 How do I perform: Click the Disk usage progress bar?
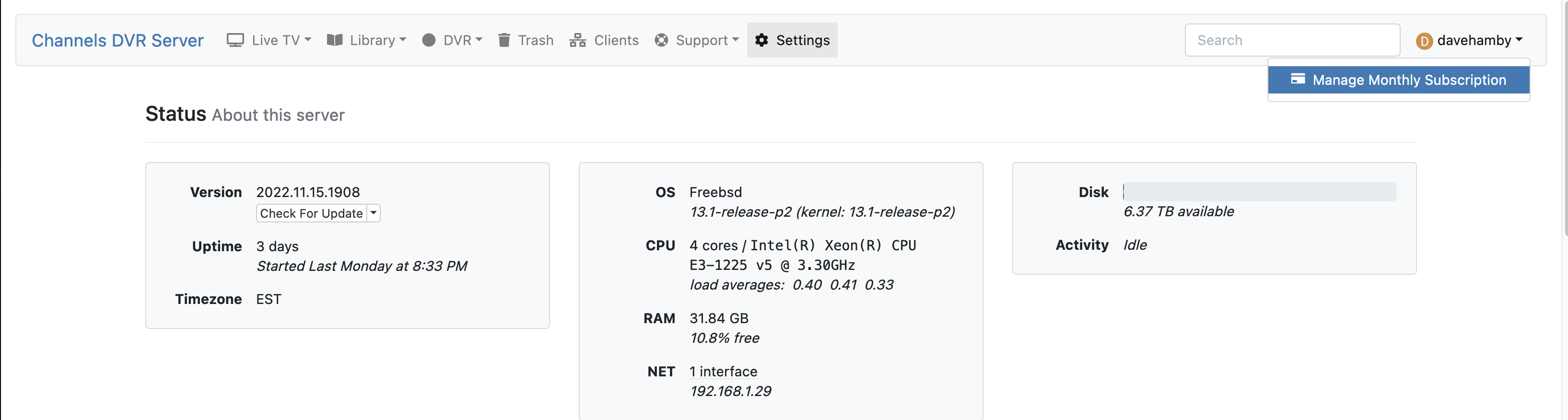click(x=1259, y=192)
